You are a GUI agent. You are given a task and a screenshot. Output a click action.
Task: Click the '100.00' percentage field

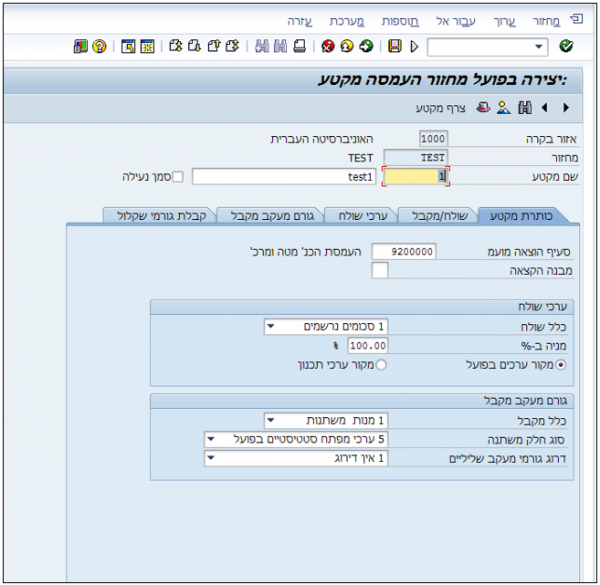coord(368,345)
